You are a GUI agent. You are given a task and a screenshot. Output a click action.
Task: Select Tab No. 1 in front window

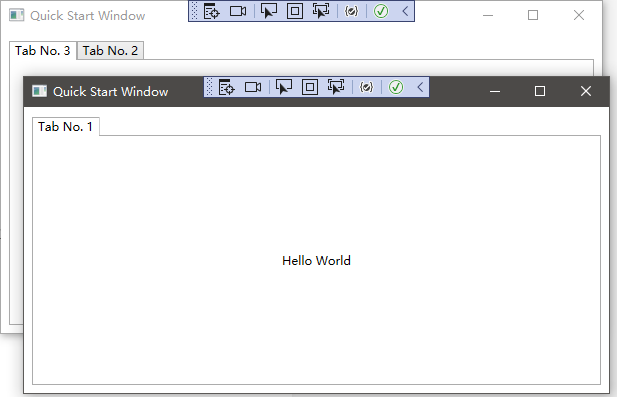pos(65,127)
